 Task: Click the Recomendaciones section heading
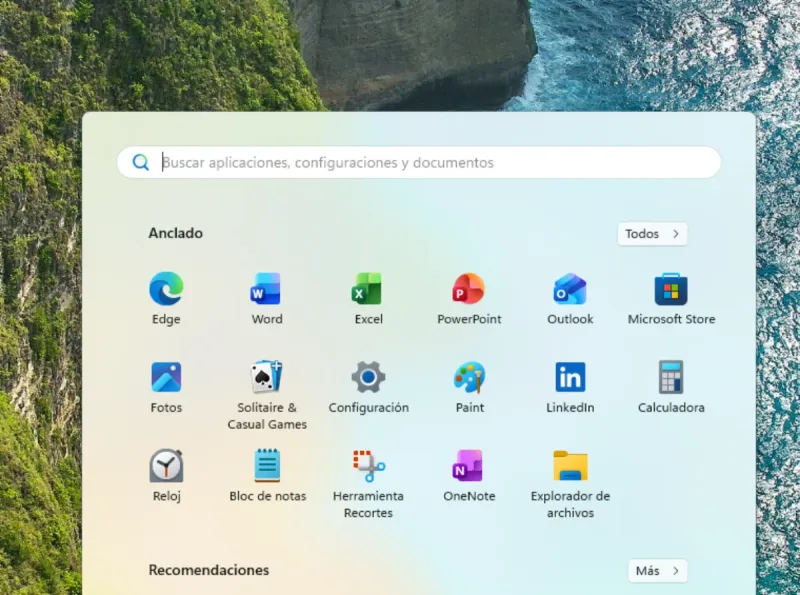point(209,570)
